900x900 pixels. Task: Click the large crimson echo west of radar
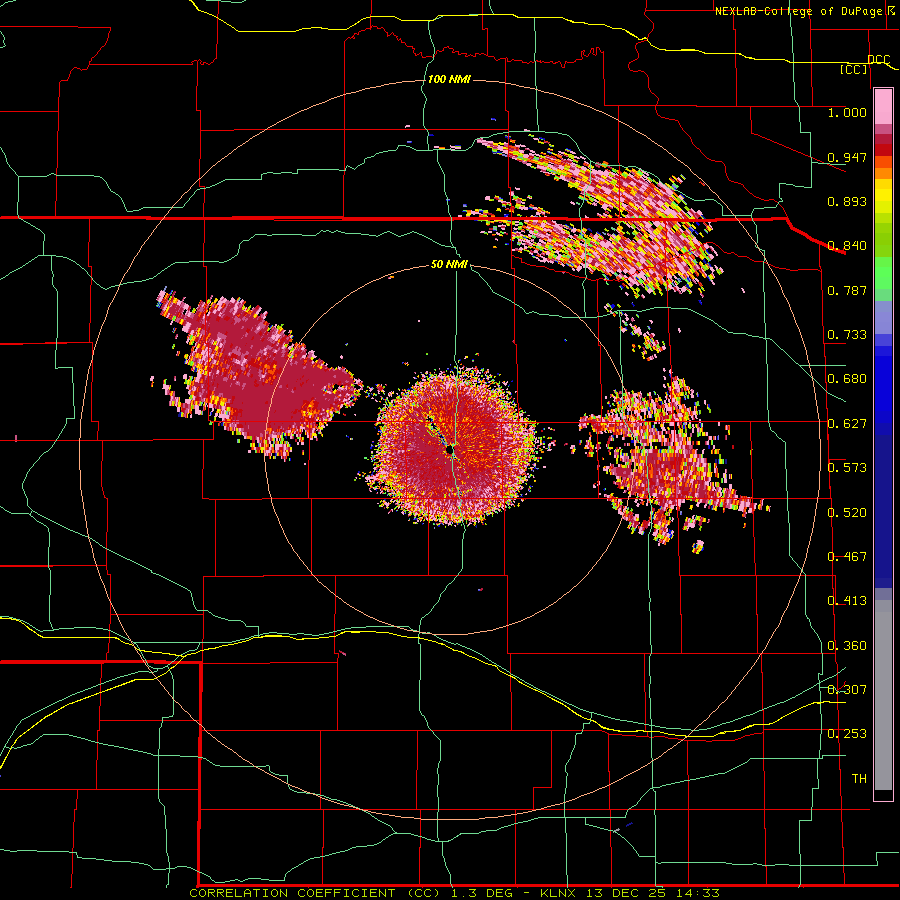258,376
